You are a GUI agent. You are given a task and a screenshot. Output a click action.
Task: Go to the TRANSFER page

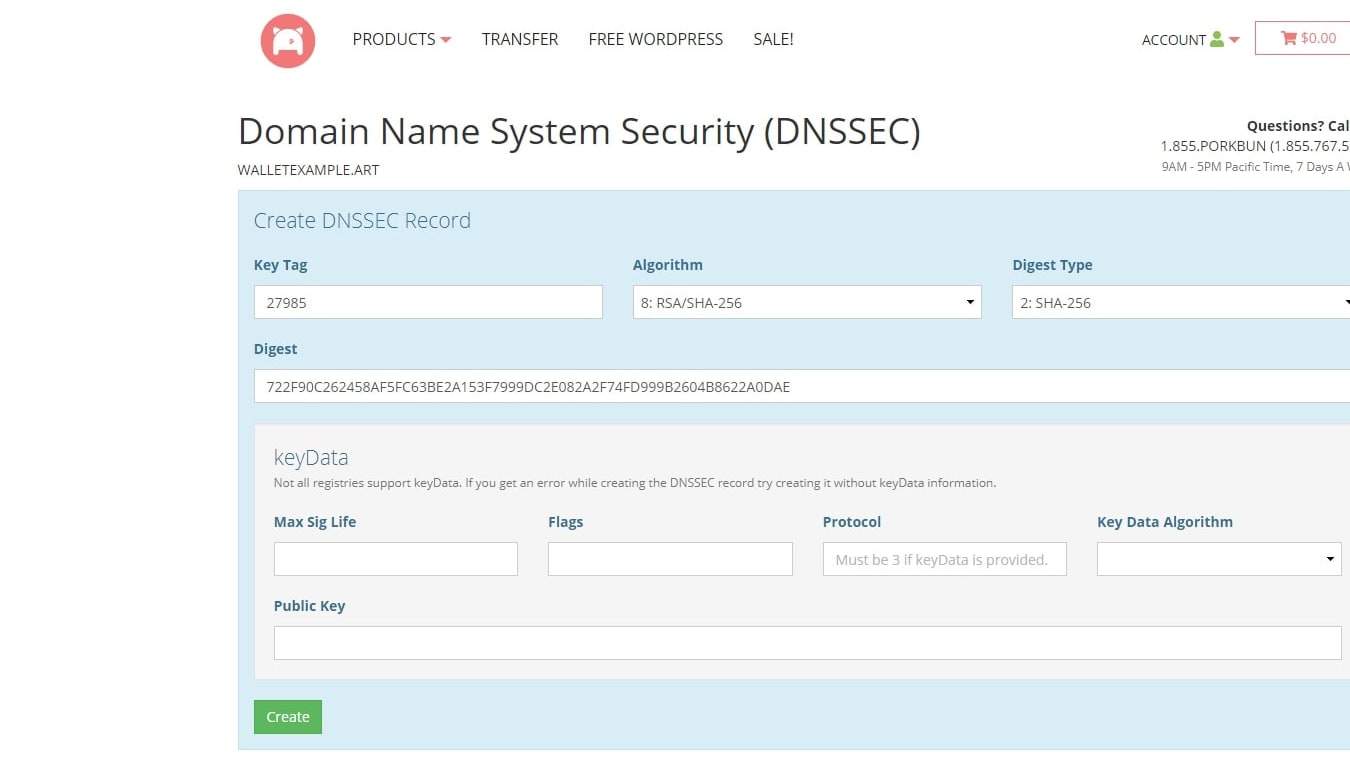click(x=520, y=39)
